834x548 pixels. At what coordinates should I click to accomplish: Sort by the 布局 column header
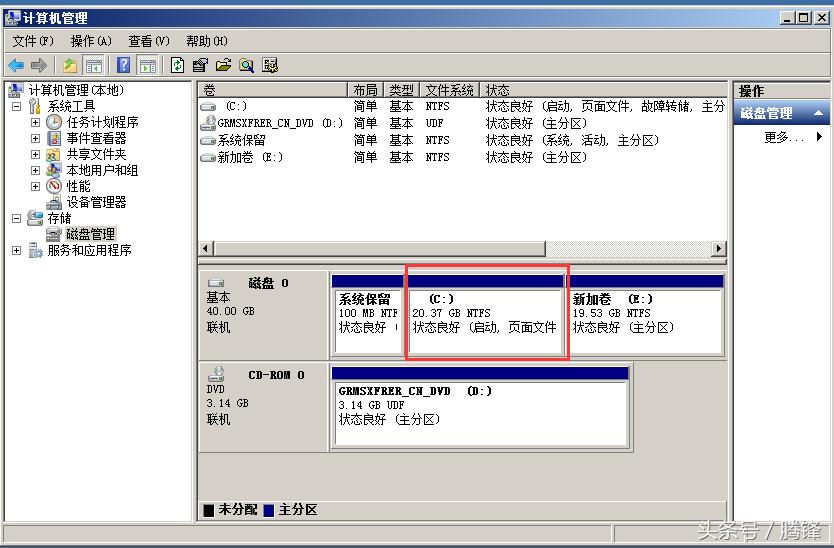pos(365,90)
